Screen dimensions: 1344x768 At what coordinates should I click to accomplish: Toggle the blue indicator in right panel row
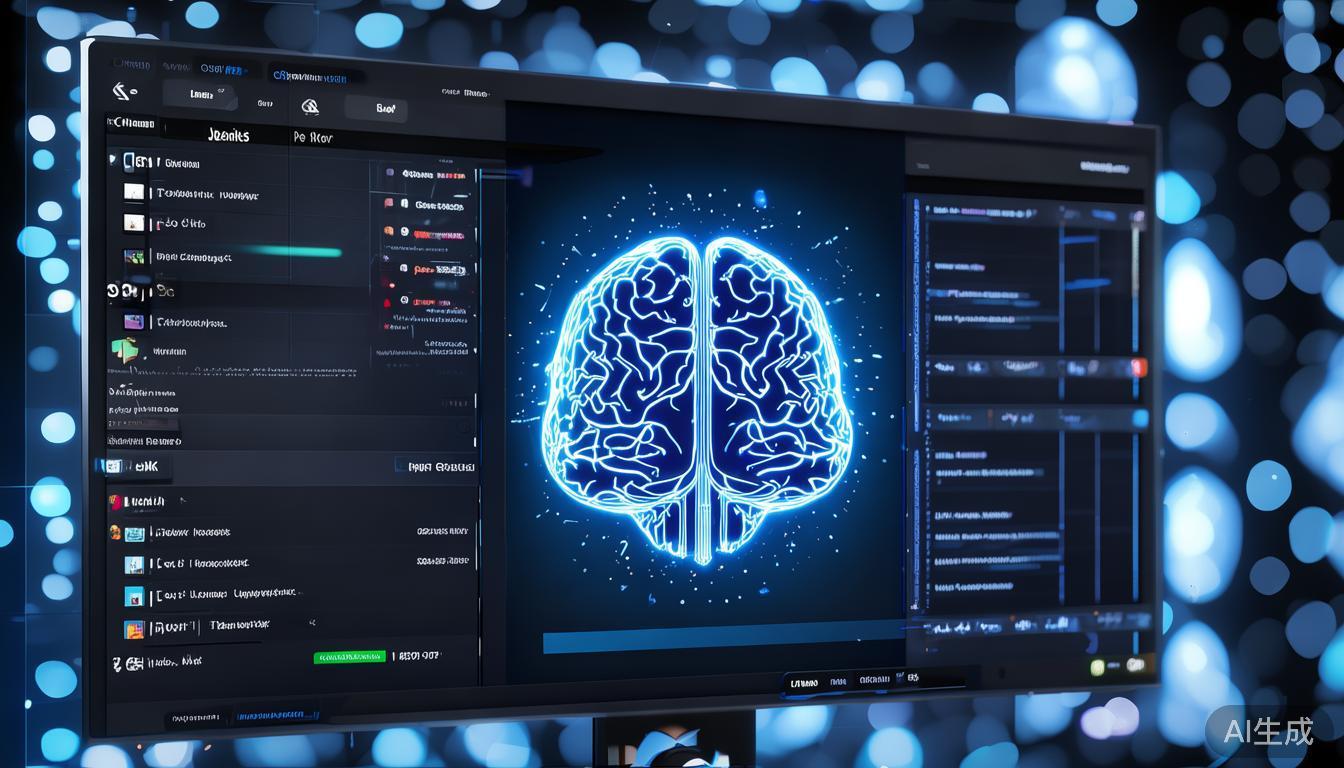(1138, 417)
